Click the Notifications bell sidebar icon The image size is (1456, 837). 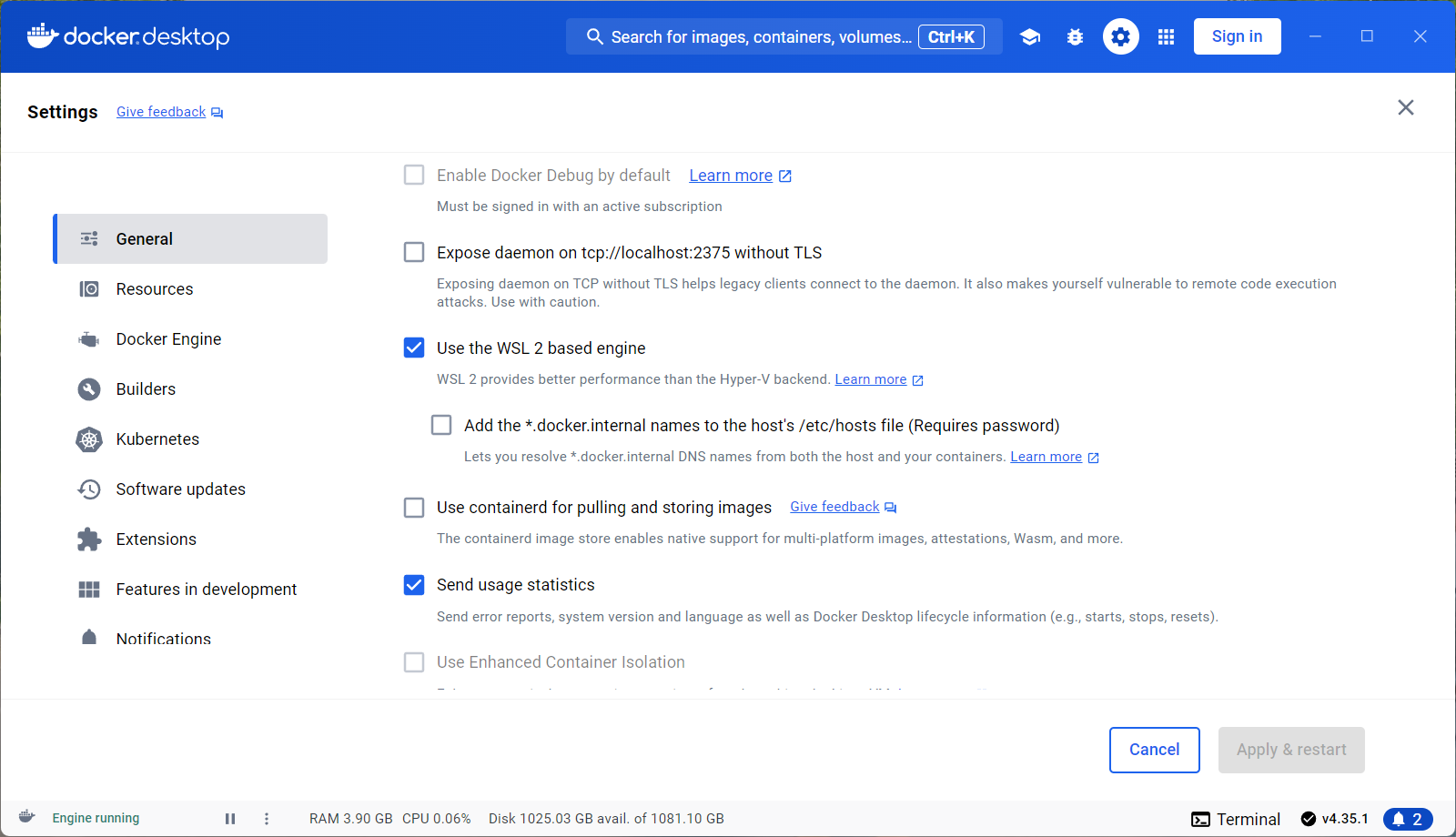click(89, 637)
